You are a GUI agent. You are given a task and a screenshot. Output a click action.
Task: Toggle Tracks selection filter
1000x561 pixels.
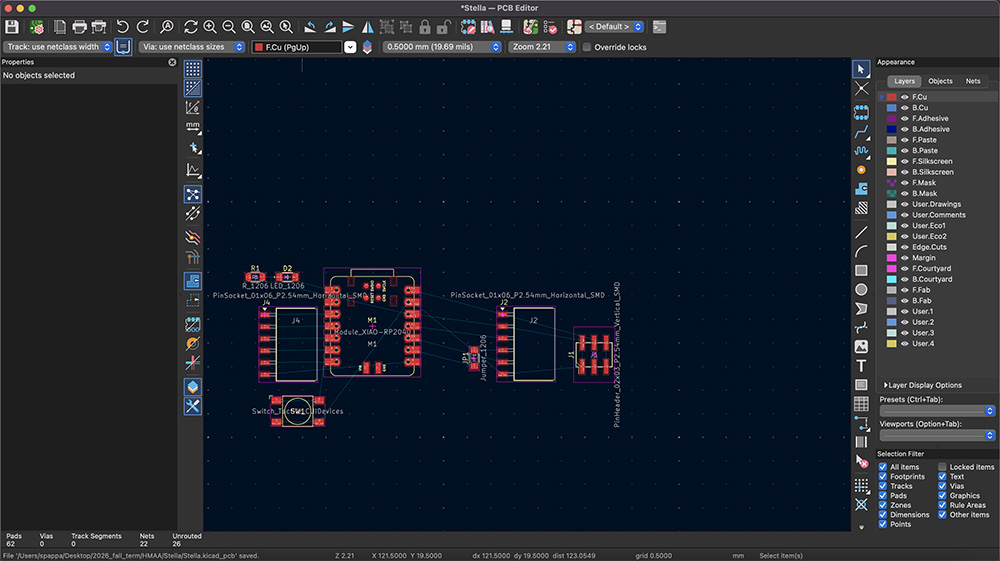[883, 486]
